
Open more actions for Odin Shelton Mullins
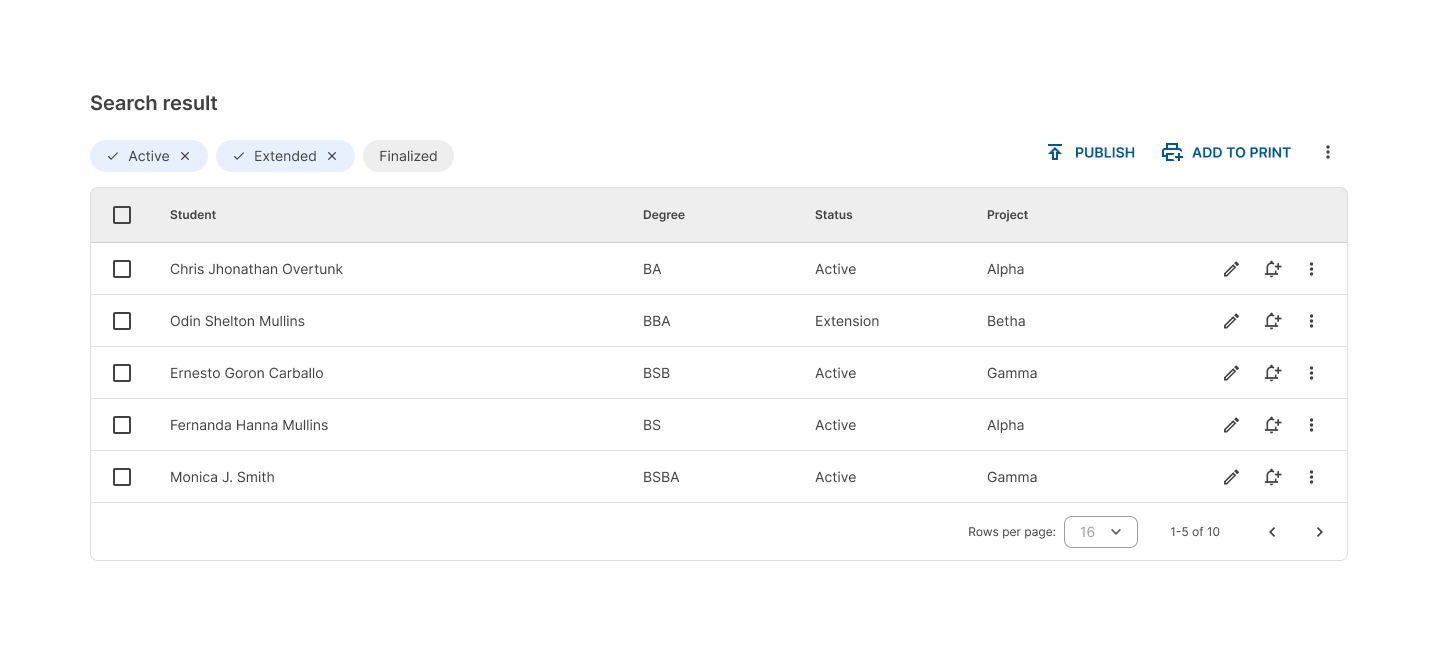[x=1311, y=321]
